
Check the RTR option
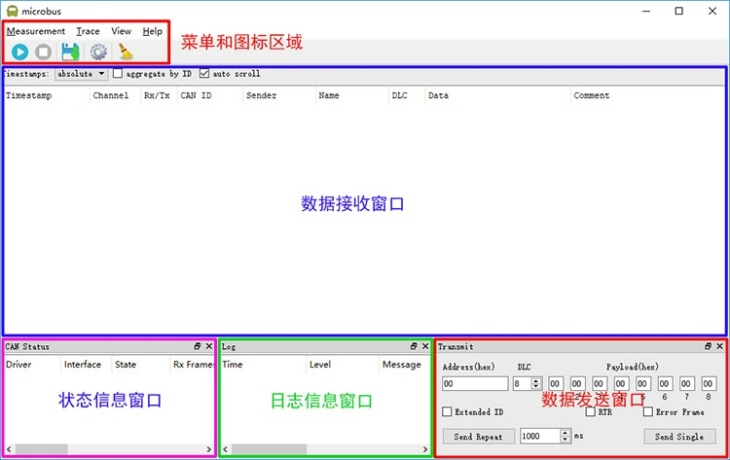[590, 412]
